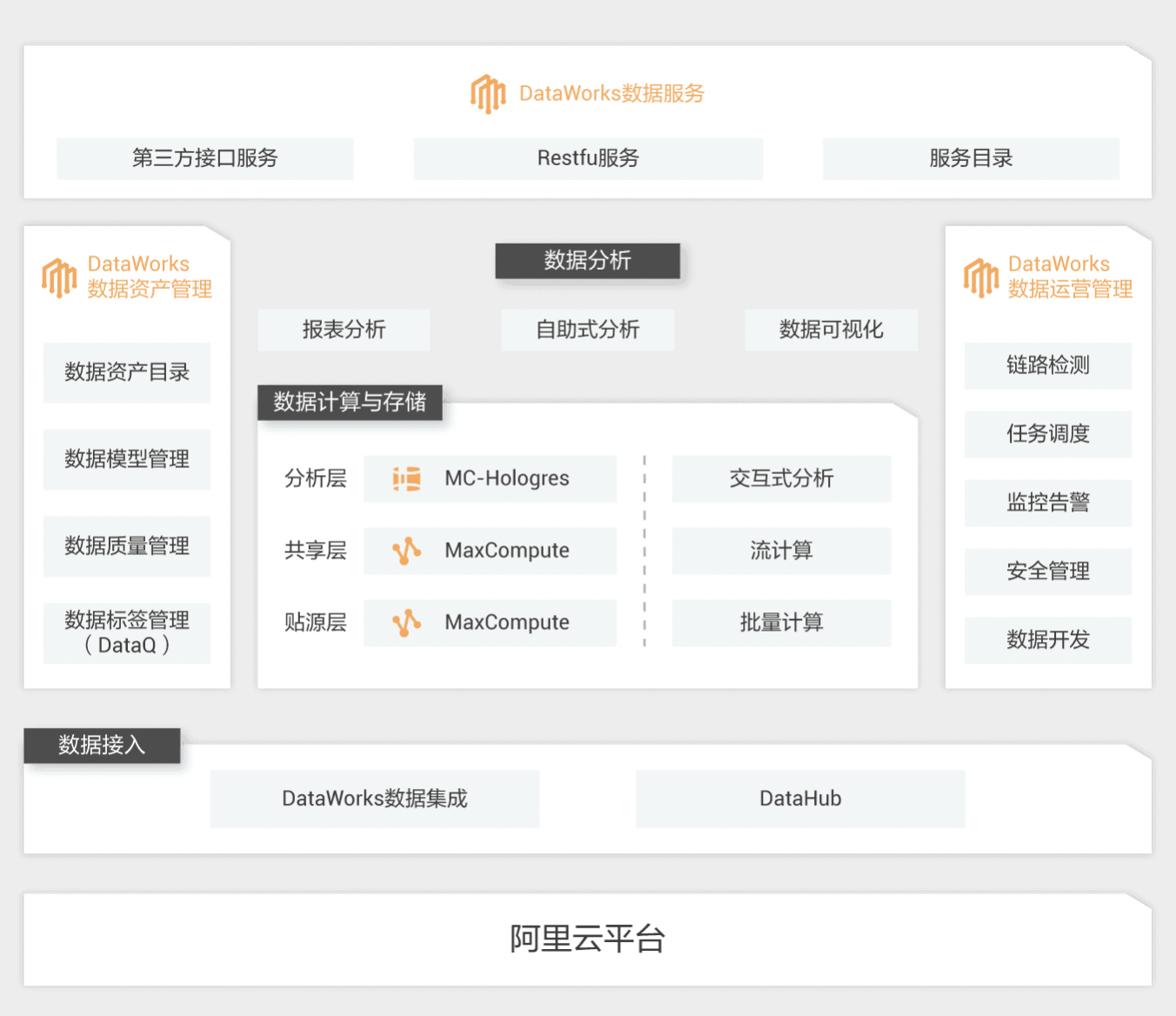Click the MC-Hologres text
Viewport: 1176px width, 1016px height.
[507, 478]
